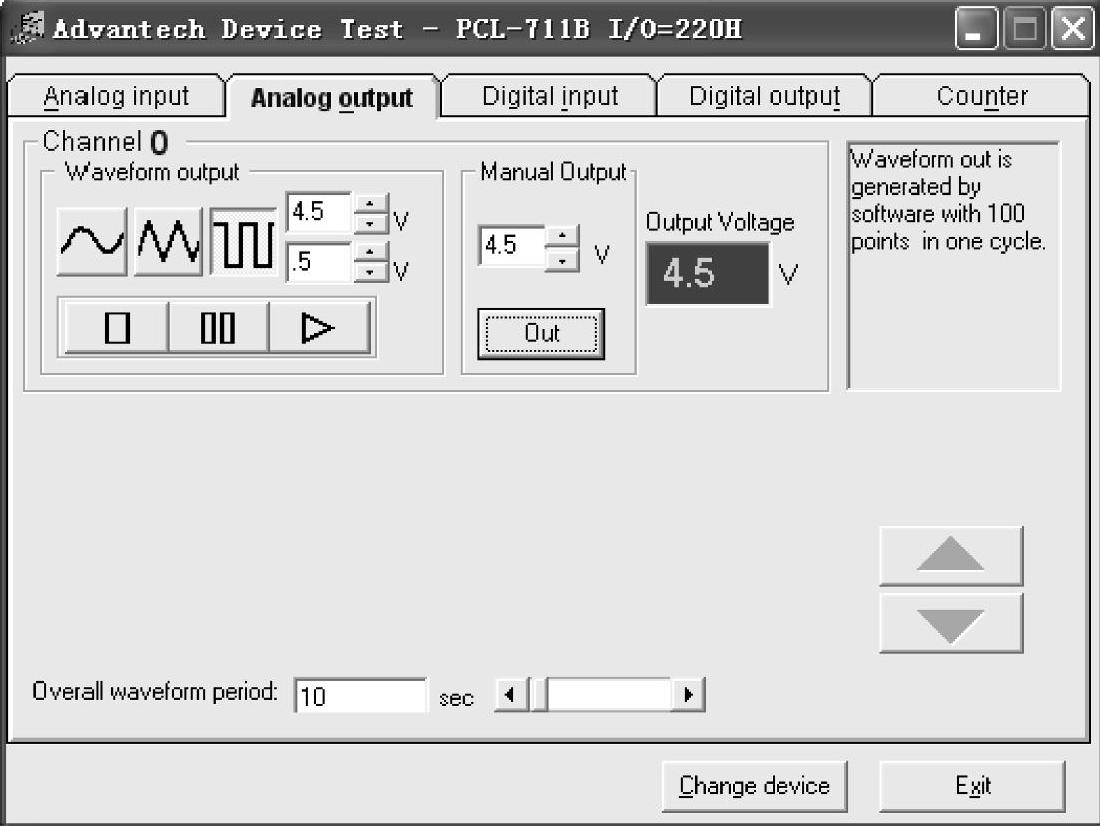Click the waveform info text box
Viewport: 1100px width, 826px height.
pyautogui.click(x=953, y=266)
